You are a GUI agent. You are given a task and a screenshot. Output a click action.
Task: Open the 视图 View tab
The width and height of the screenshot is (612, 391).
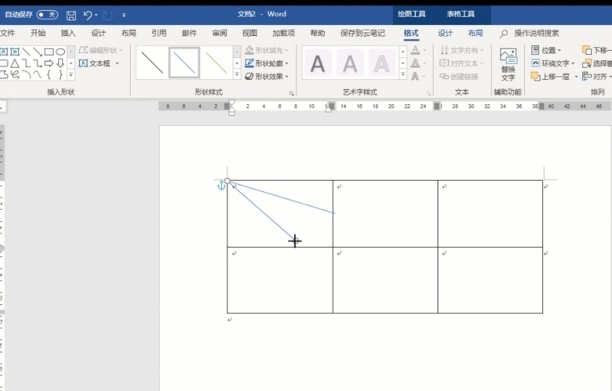(x=249, y=33)
